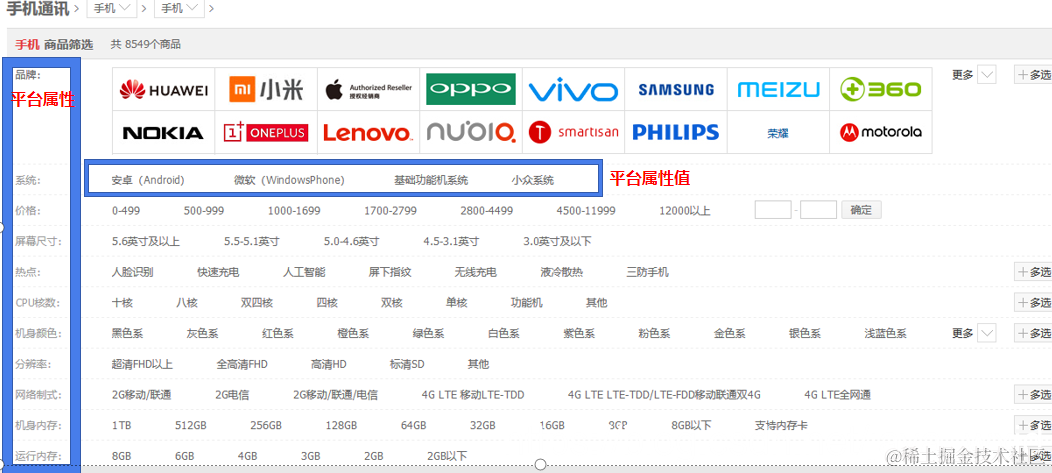This screenshot has width=1052, height=473.
Task: Select resolution 超清FHD以上
Action: pos(142,364)
